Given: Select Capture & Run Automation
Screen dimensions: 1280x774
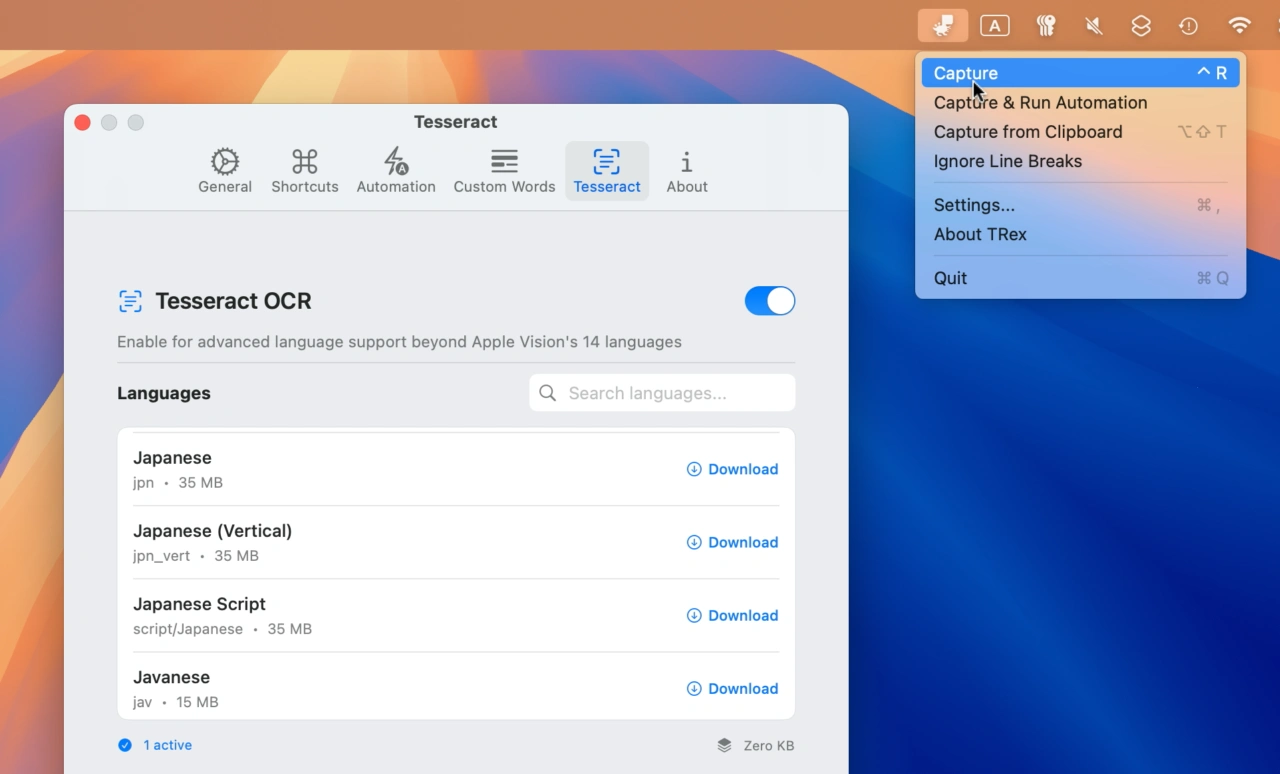Looking at the screenshot, I should coord(1040,102).
